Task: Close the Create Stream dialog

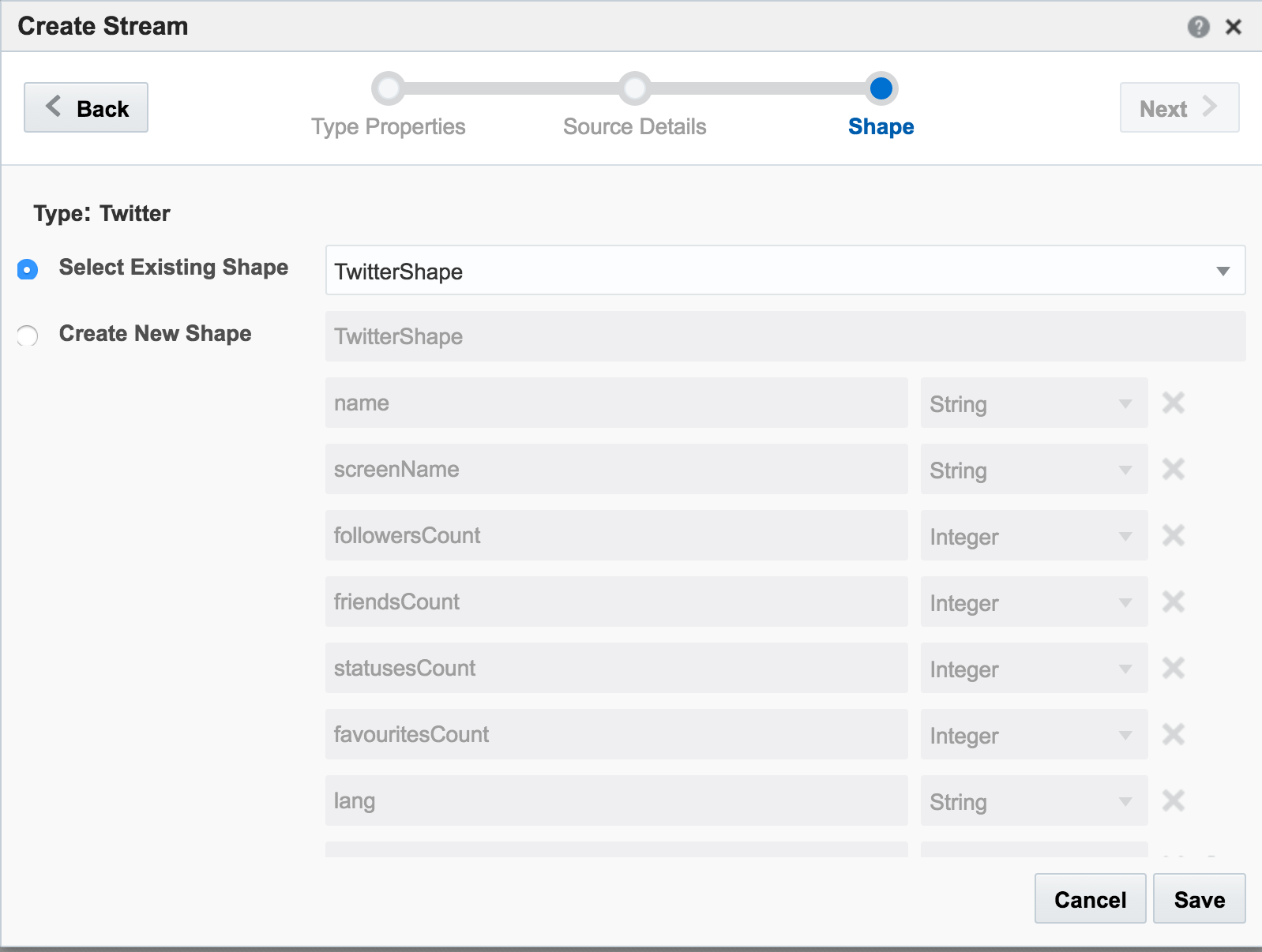Action: 1233,27
